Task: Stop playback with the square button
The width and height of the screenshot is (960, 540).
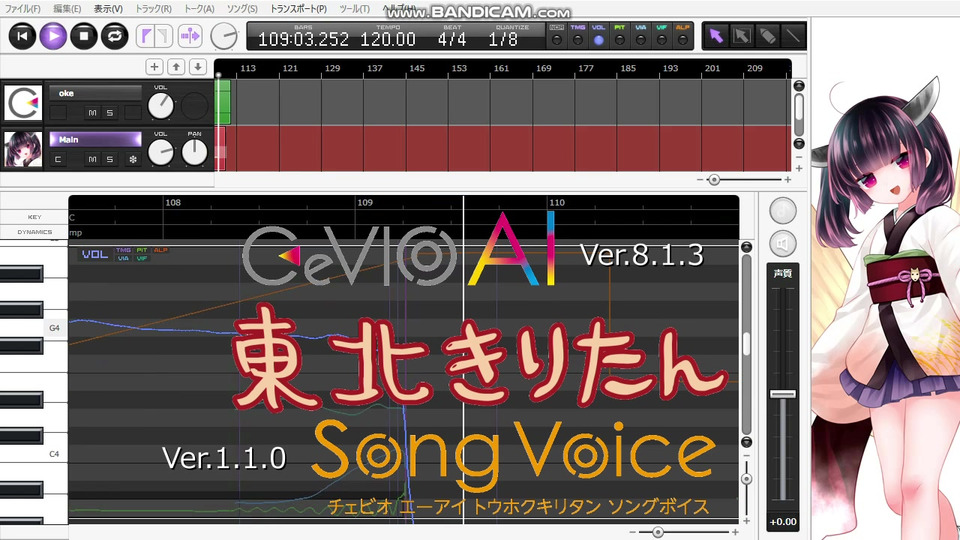Action: pos(84,36)
